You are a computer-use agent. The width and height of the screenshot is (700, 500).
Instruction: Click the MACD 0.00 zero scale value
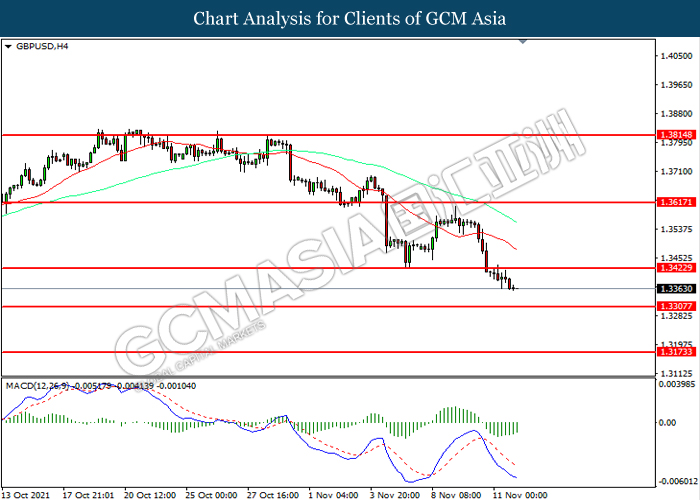(x=667, y=422)
